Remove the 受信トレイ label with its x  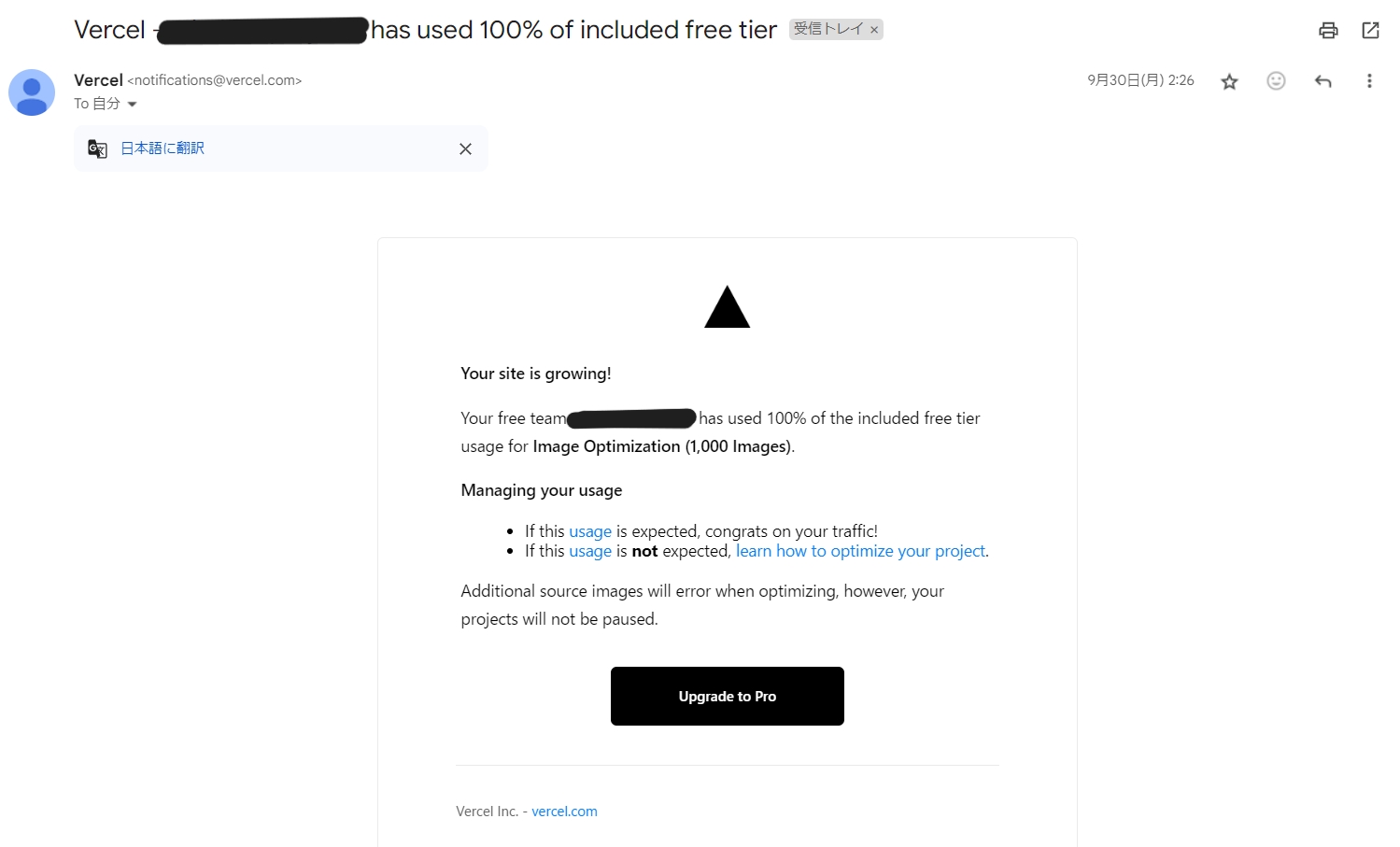pyautogui.click(x=874, y=30)
